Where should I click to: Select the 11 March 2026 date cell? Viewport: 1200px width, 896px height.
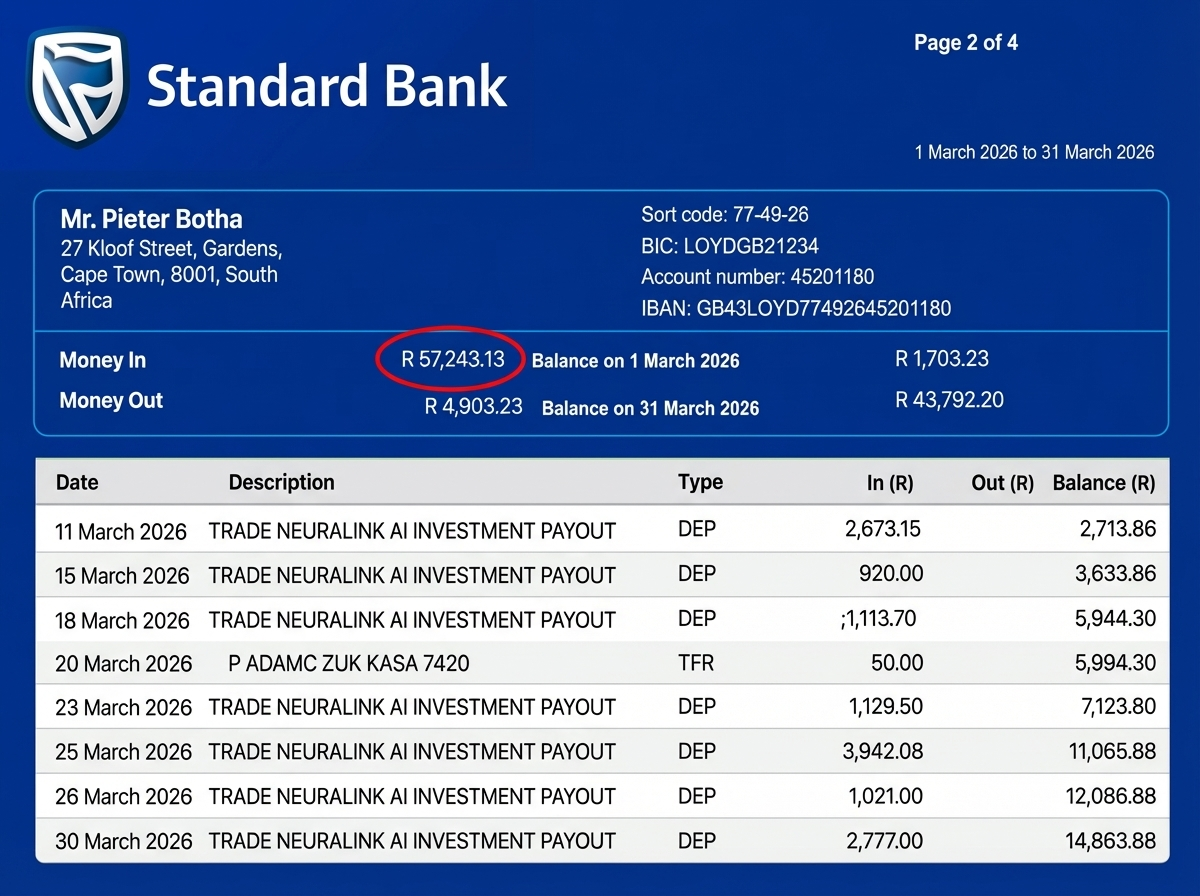click(x=121, y=532)
